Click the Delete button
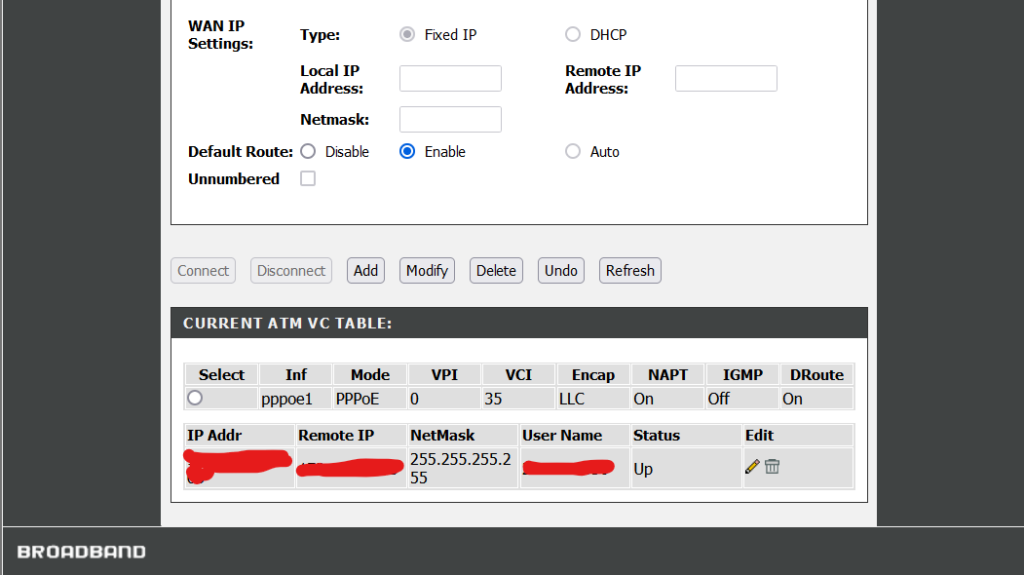The width and height of the screenshot is (1024, 575). [x=496, y=271]
